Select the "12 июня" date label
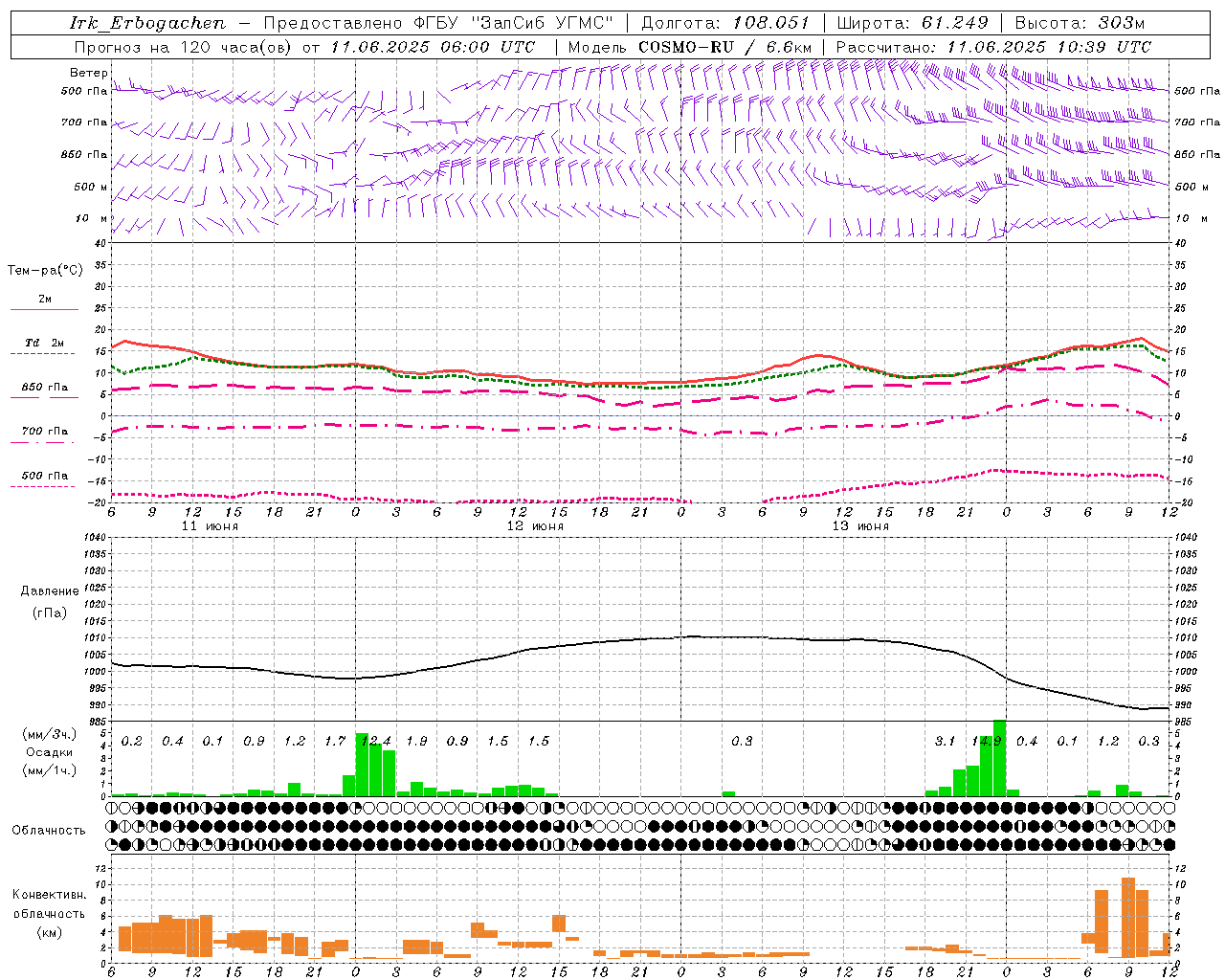The width and height of the screenshot is (1225, 980). [535, 525]
